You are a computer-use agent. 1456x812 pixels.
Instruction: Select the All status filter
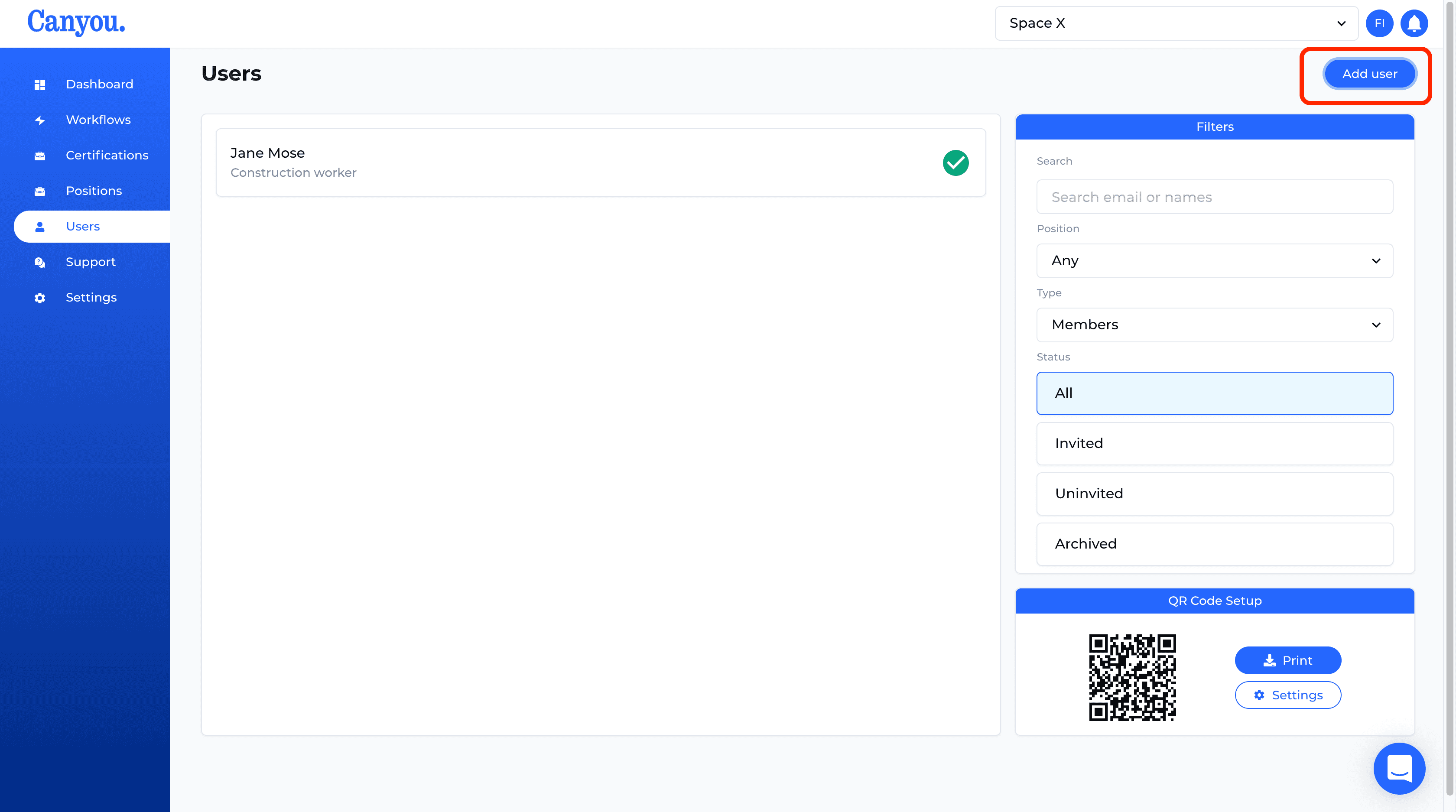[x=1215, y=393]
